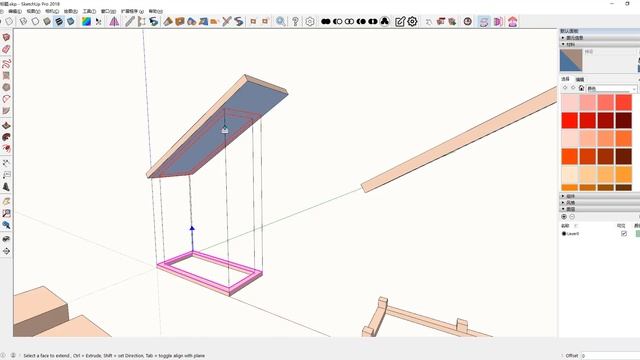The image size is (640, 360).
Task: Click the back arrow in Materials browser
Action: point(565,88)
